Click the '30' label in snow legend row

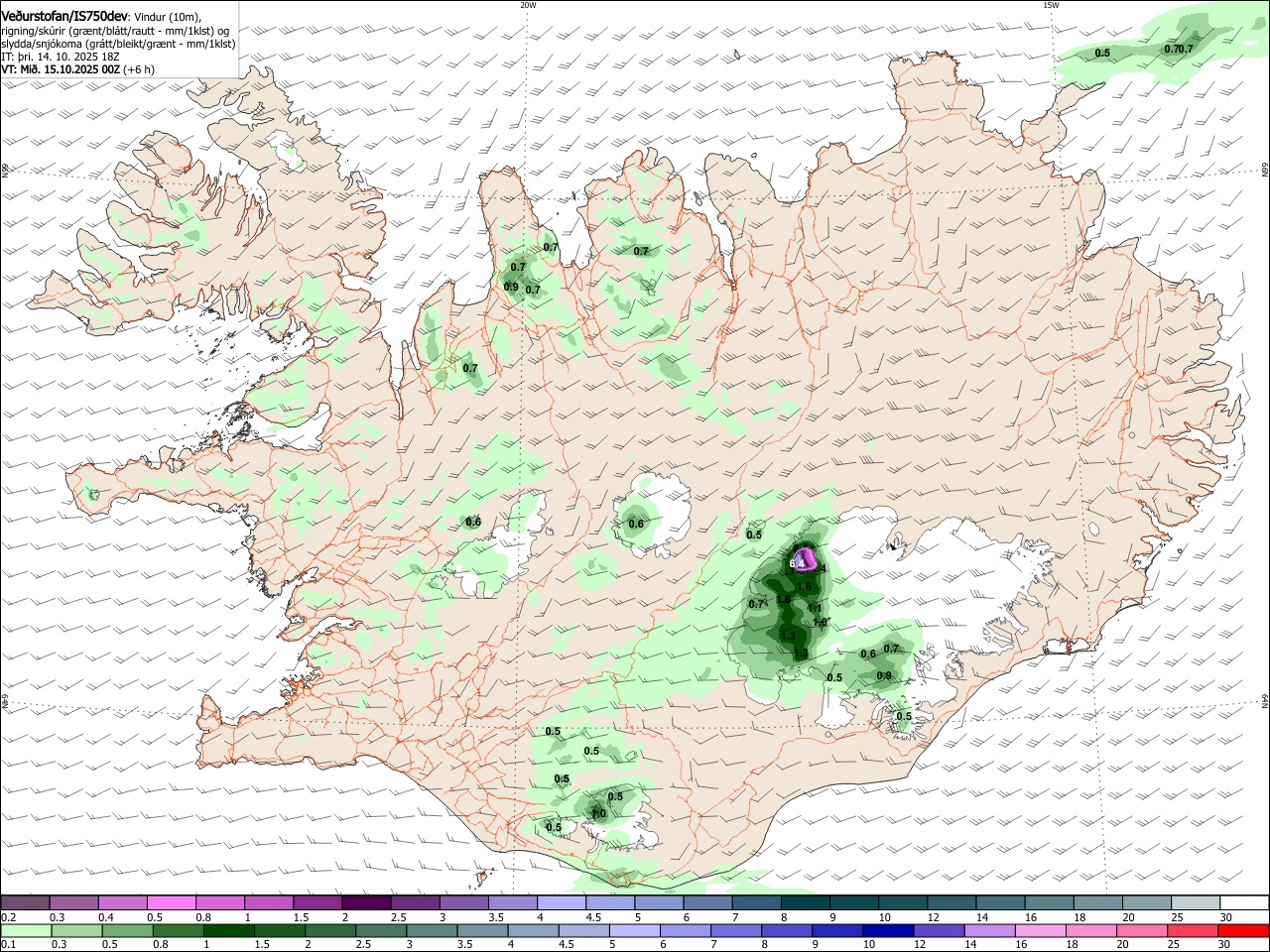[x=1226, y=917]
